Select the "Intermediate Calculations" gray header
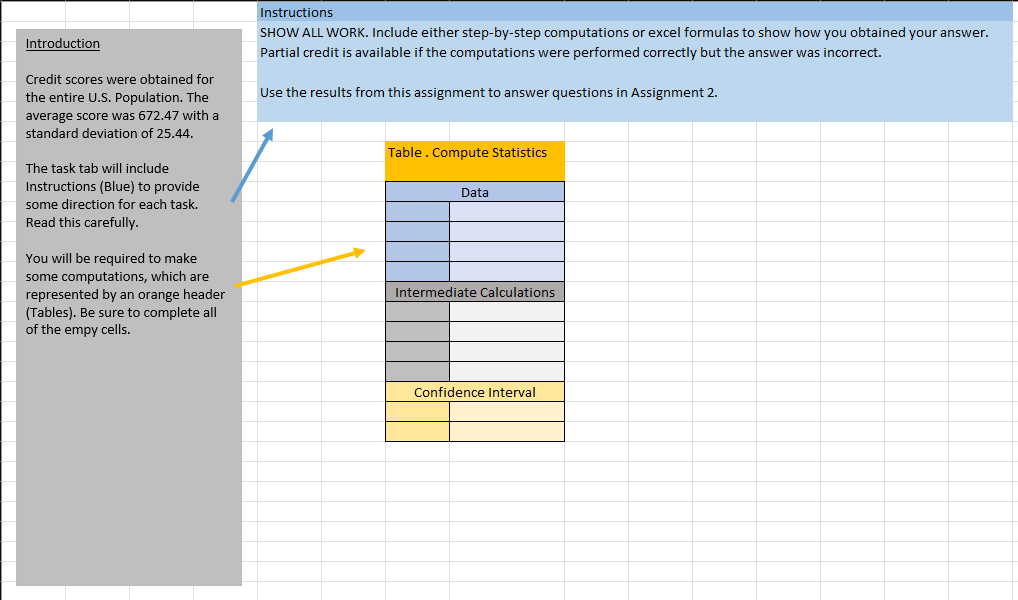This screenshot has width=1018, height=600. tap(474, 292)
